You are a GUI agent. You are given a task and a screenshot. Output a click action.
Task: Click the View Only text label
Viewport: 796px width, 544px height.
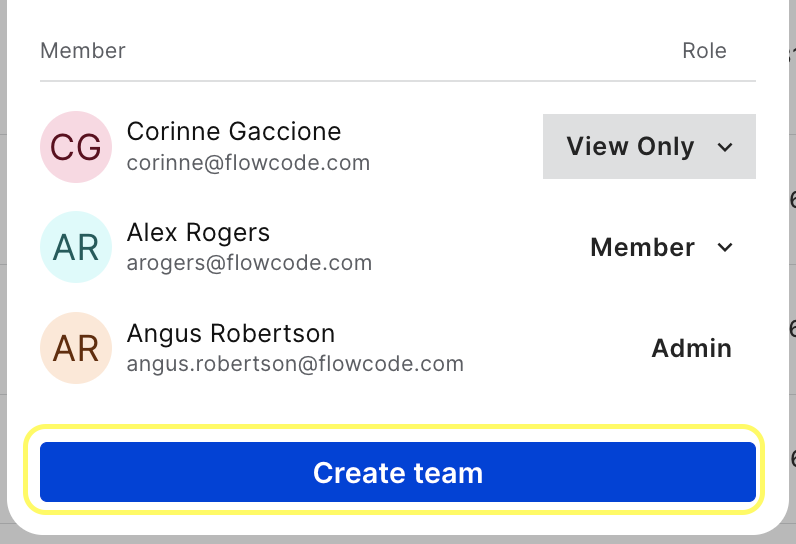(630, 147)
